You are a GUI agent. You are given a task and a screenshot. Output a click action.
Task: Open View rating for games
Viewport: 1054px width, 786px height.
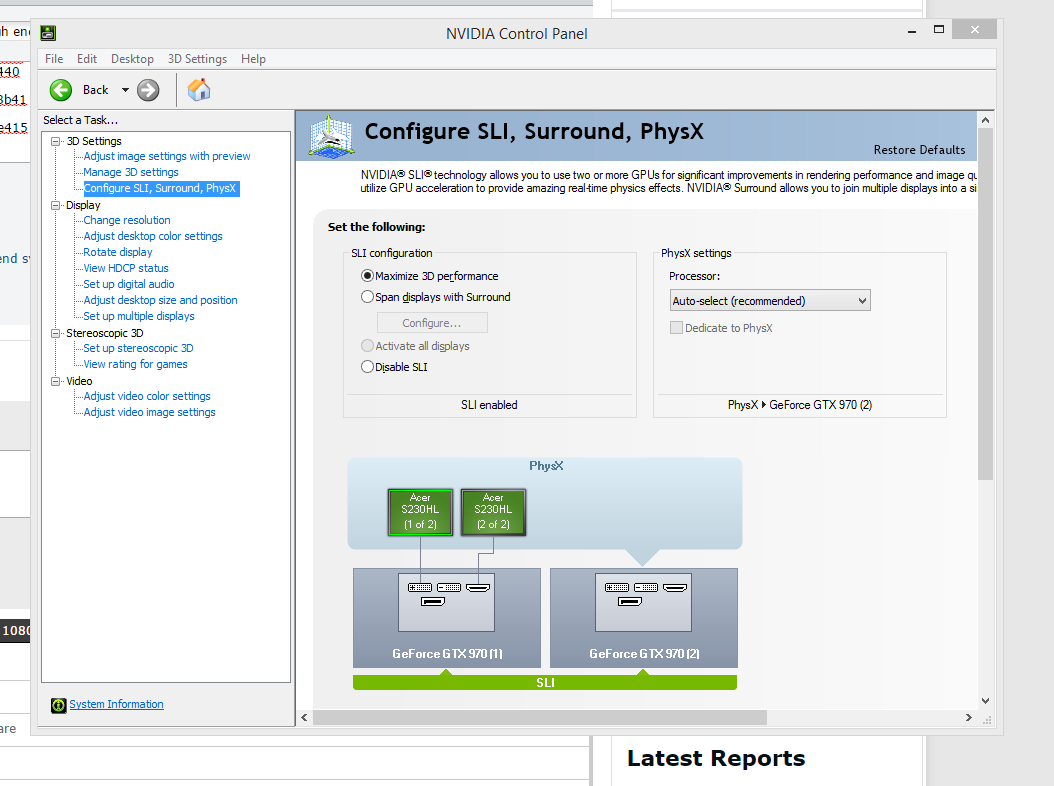[x=136, y=364]
